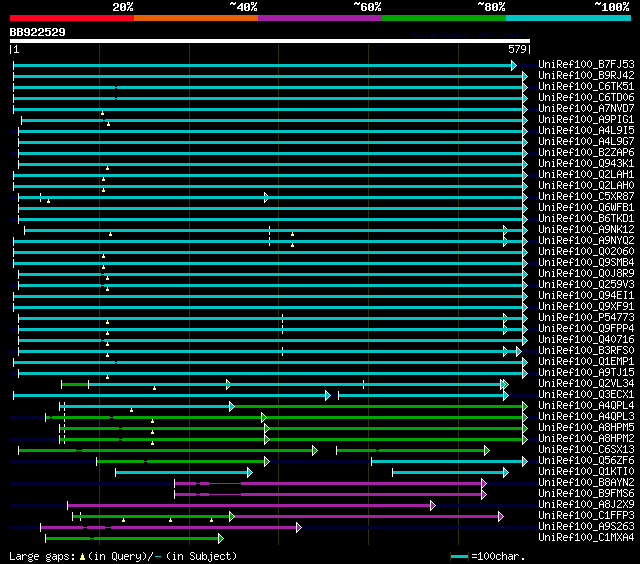640x564 pixels.
Task: Open the UniRef100_A9PIG1 hit label
Action: [x=586, y=120]
